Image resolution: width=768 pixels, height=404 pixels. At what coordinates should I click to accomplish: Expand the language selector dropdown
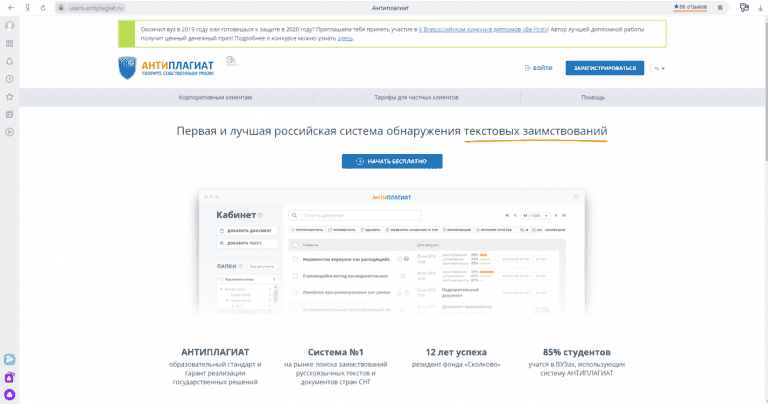(x=660, y=68)
